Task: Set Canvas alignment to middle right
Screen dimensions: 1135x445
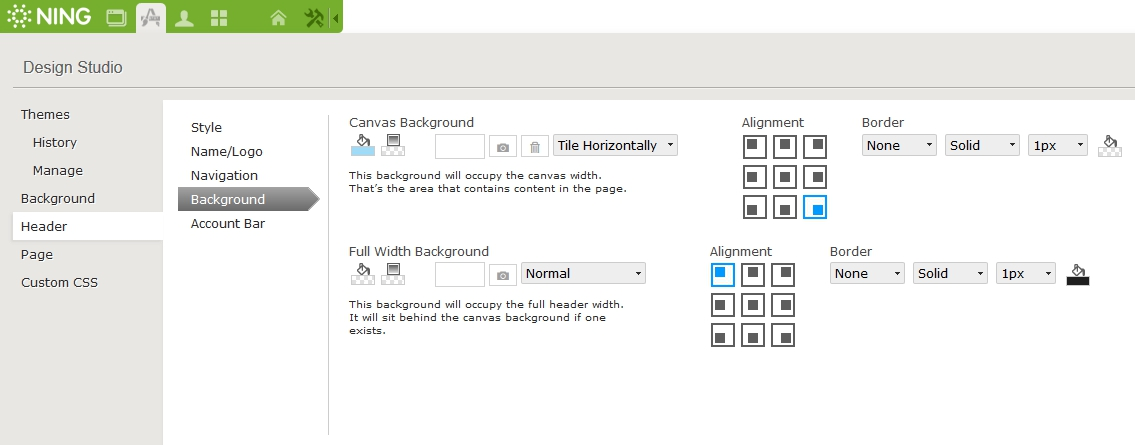Action: pyautogui.click(x=815, y=177)
